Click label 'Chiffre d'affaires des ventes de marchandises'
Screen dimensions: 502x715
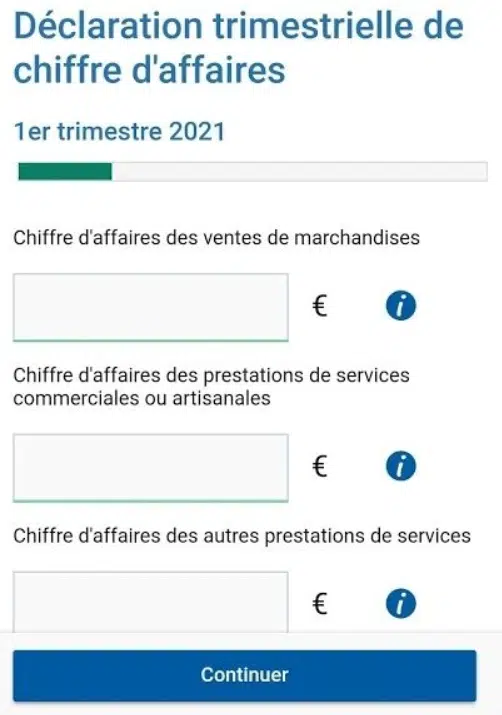pos(217,238)
